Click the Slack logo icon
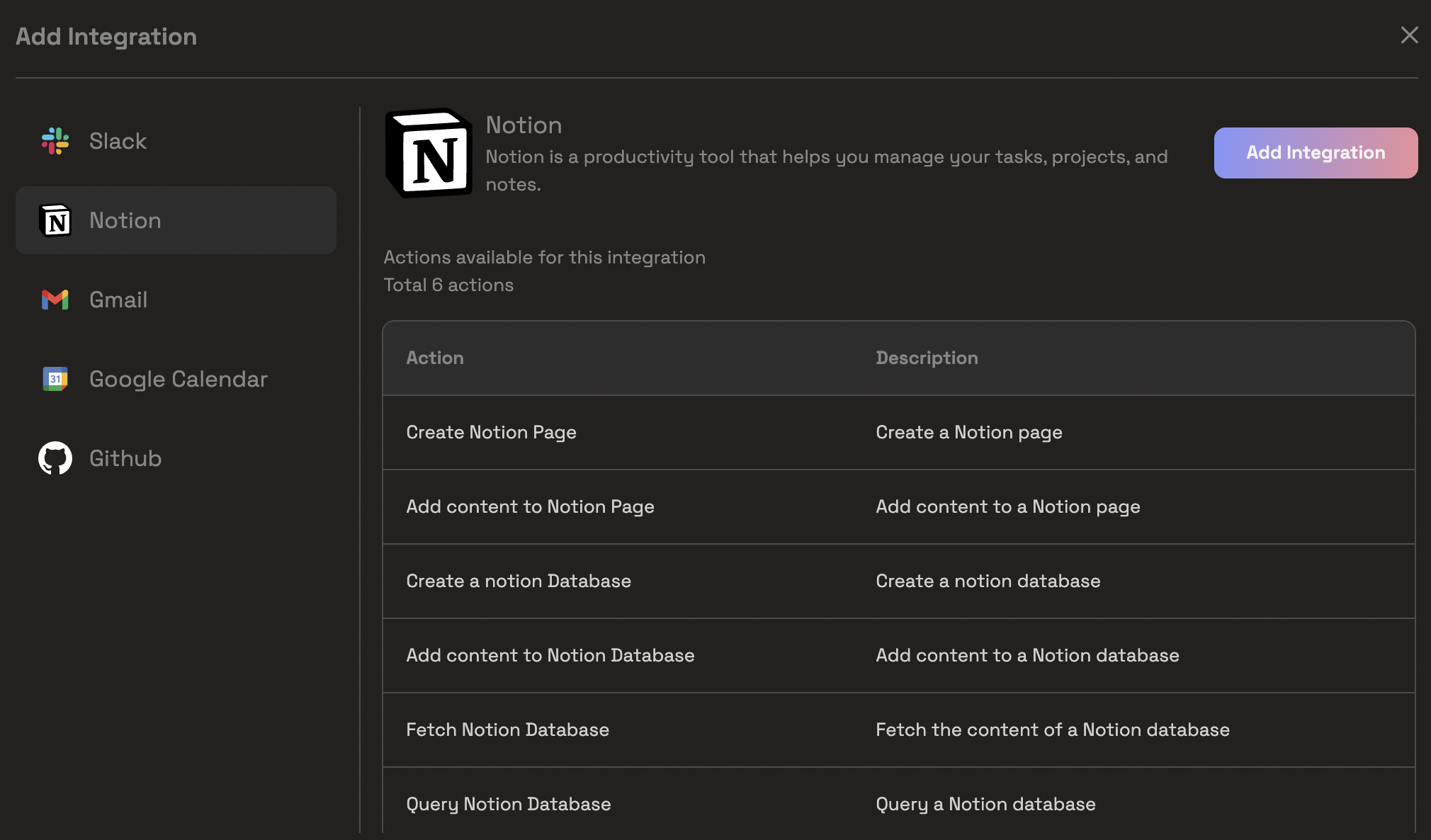 [55, 141]
